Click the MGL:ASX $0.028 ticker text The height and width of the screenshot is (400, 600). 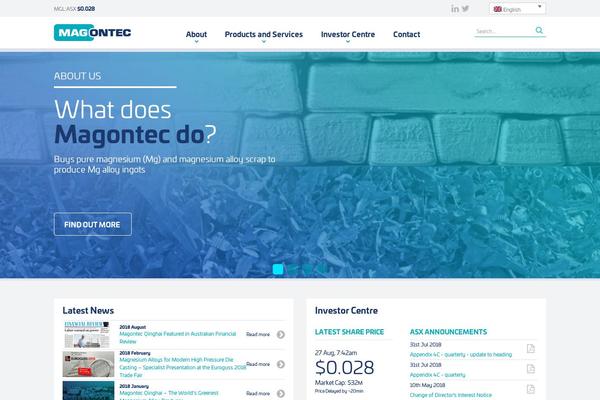pyautogui.click(x=74, y=8)
